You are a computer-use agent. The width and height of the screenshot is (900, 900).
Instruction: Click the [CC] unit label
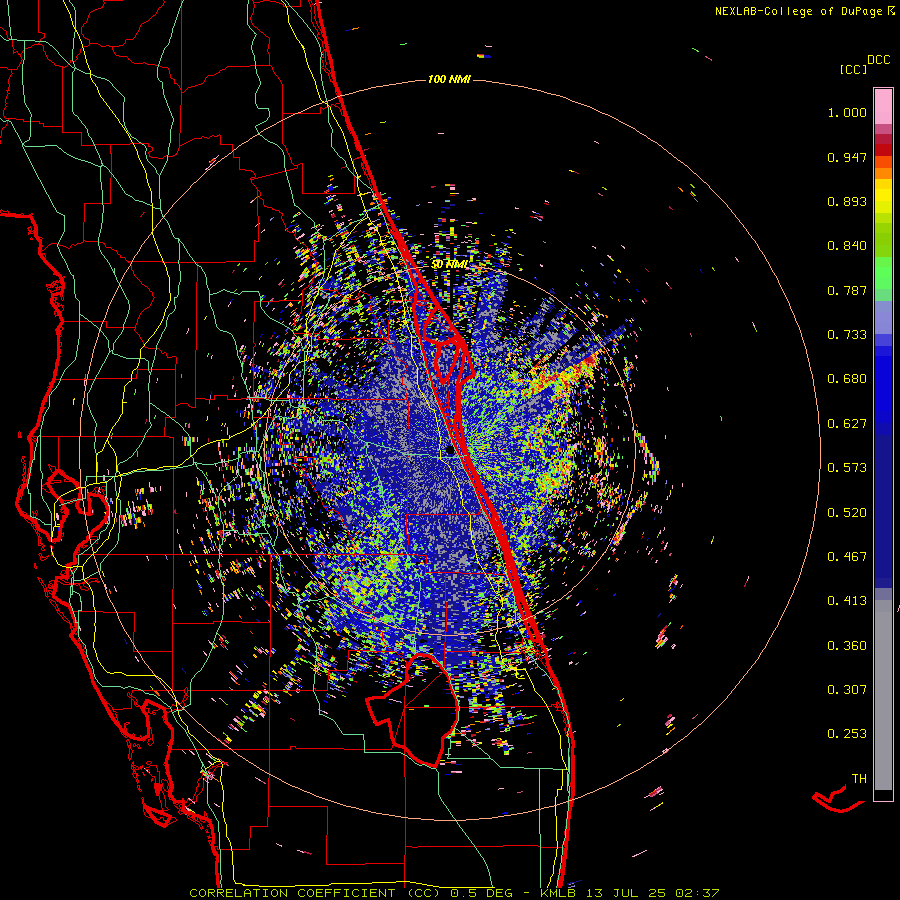click(x=853, y=69)
